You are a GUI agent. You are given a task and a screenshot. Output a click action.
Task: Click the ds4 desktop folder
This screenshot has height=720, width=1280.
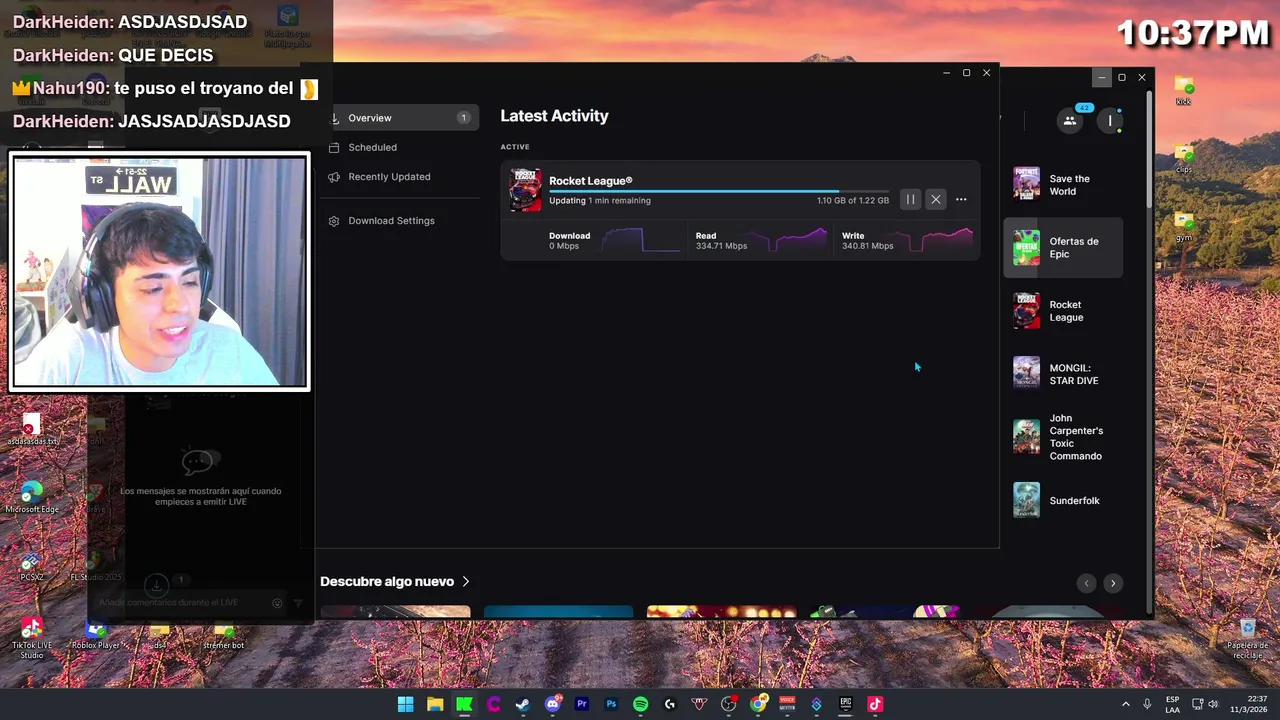(159, 635)
